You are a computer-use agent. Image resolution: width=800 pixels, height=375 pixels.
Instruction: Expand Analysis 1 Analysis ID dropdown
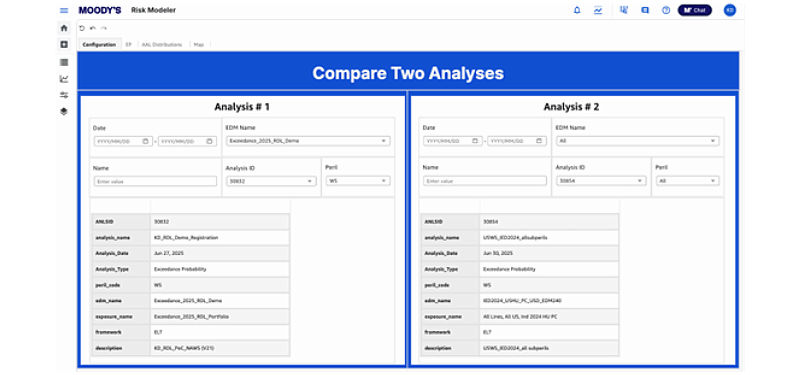click(271, 181)
